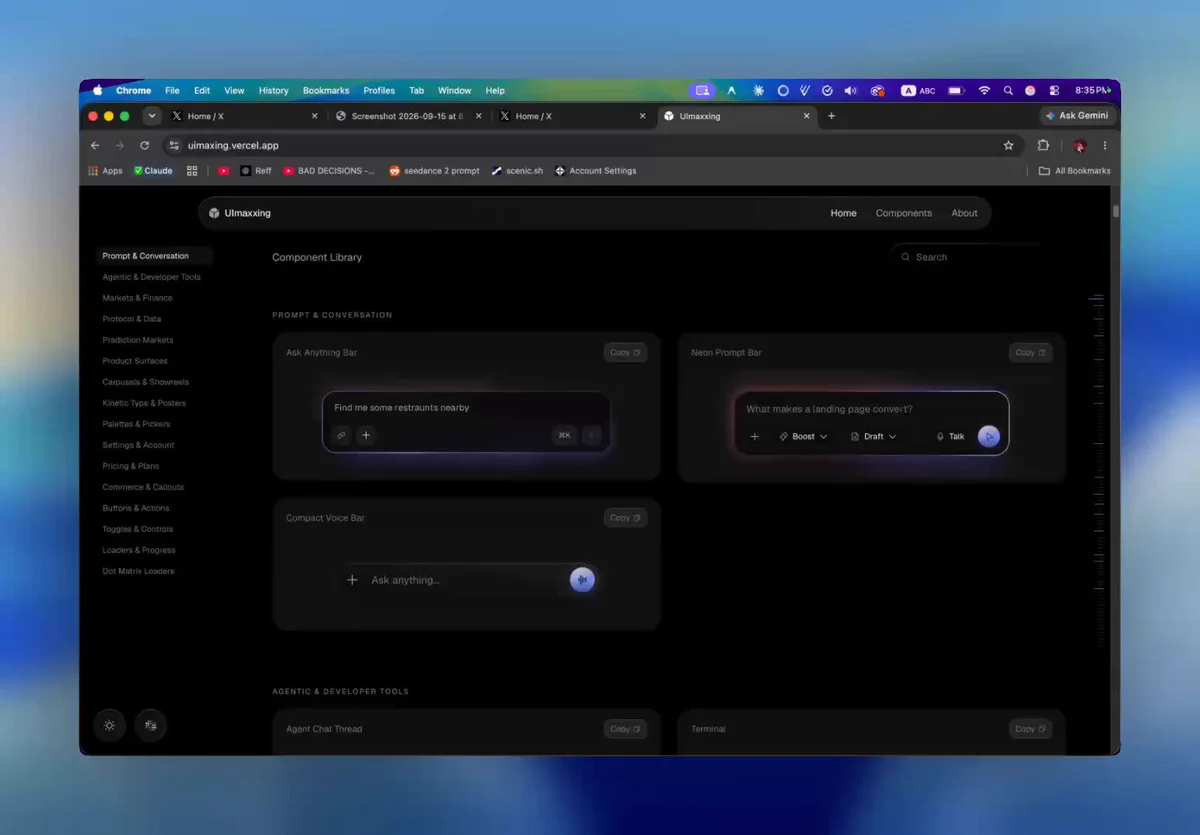The width and height of the screenshot is (1200, 835).
Task: Copy the Ask Anything Bar component
Action: [x=625, y=352]
